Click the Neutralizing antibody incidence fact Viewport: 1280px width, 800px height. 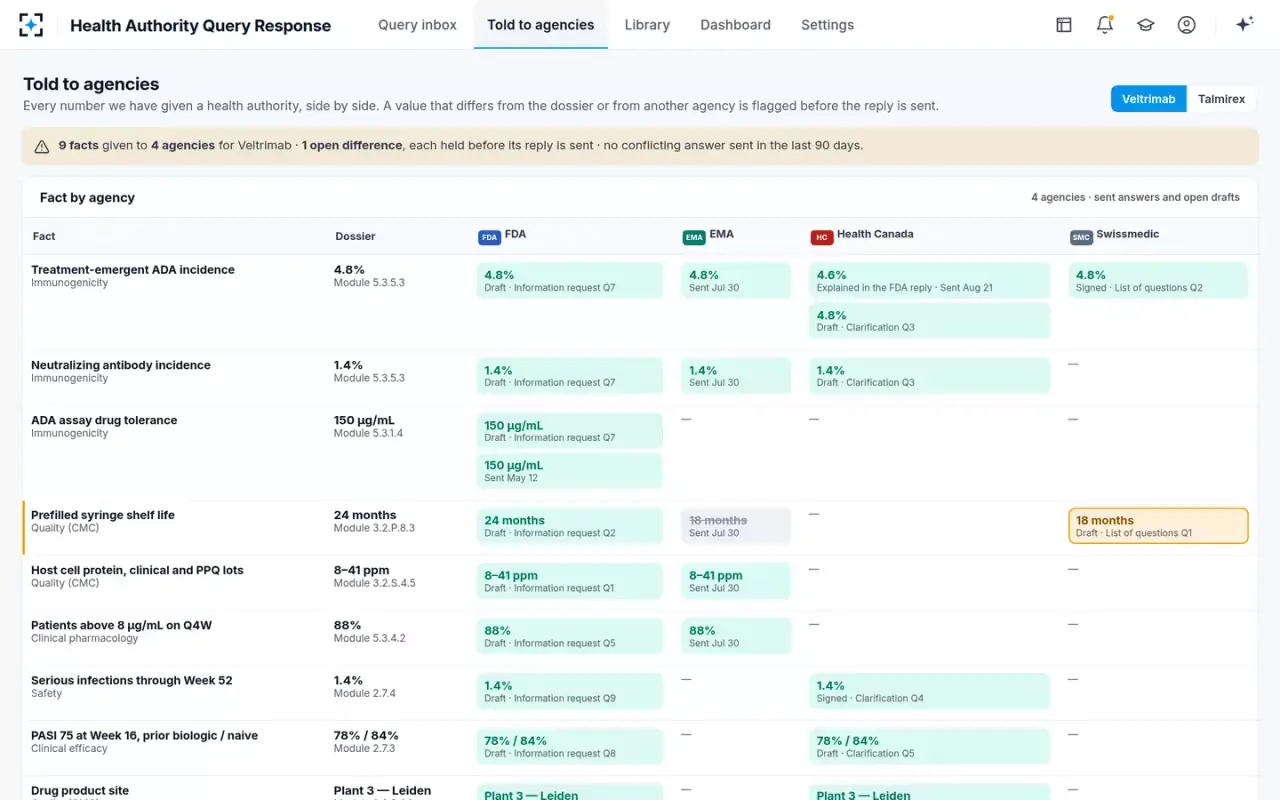click(x=121, y=365)
